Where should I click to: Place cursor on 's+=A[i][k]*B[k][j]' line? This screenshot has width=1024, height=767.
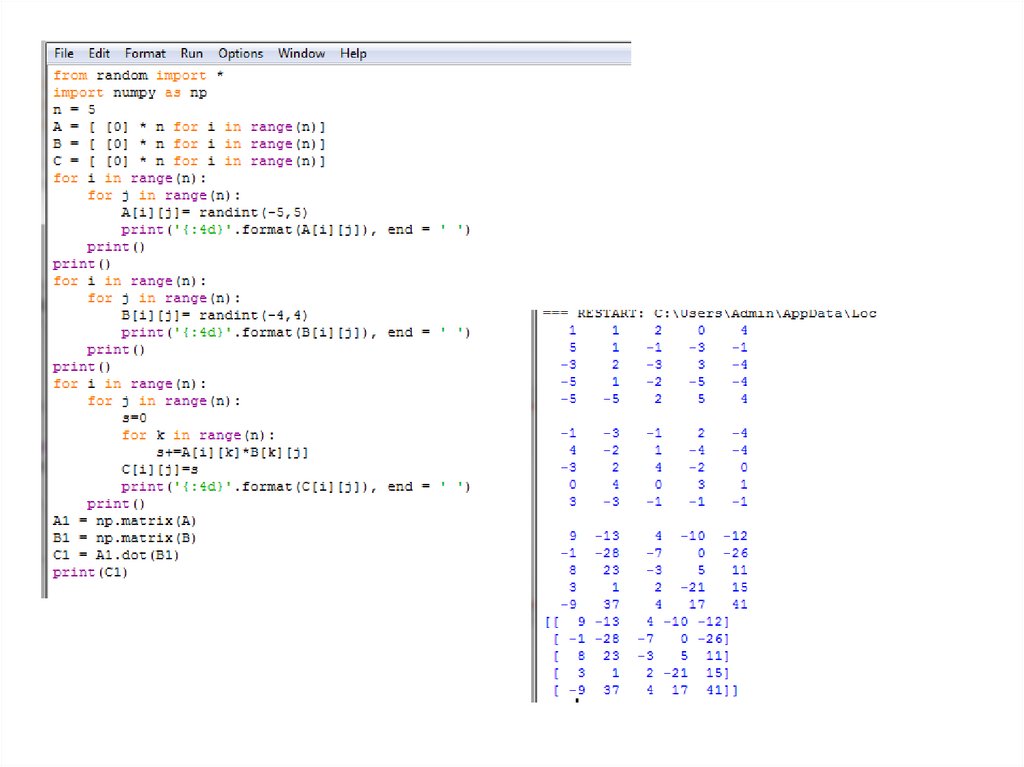tap(231, 453)
